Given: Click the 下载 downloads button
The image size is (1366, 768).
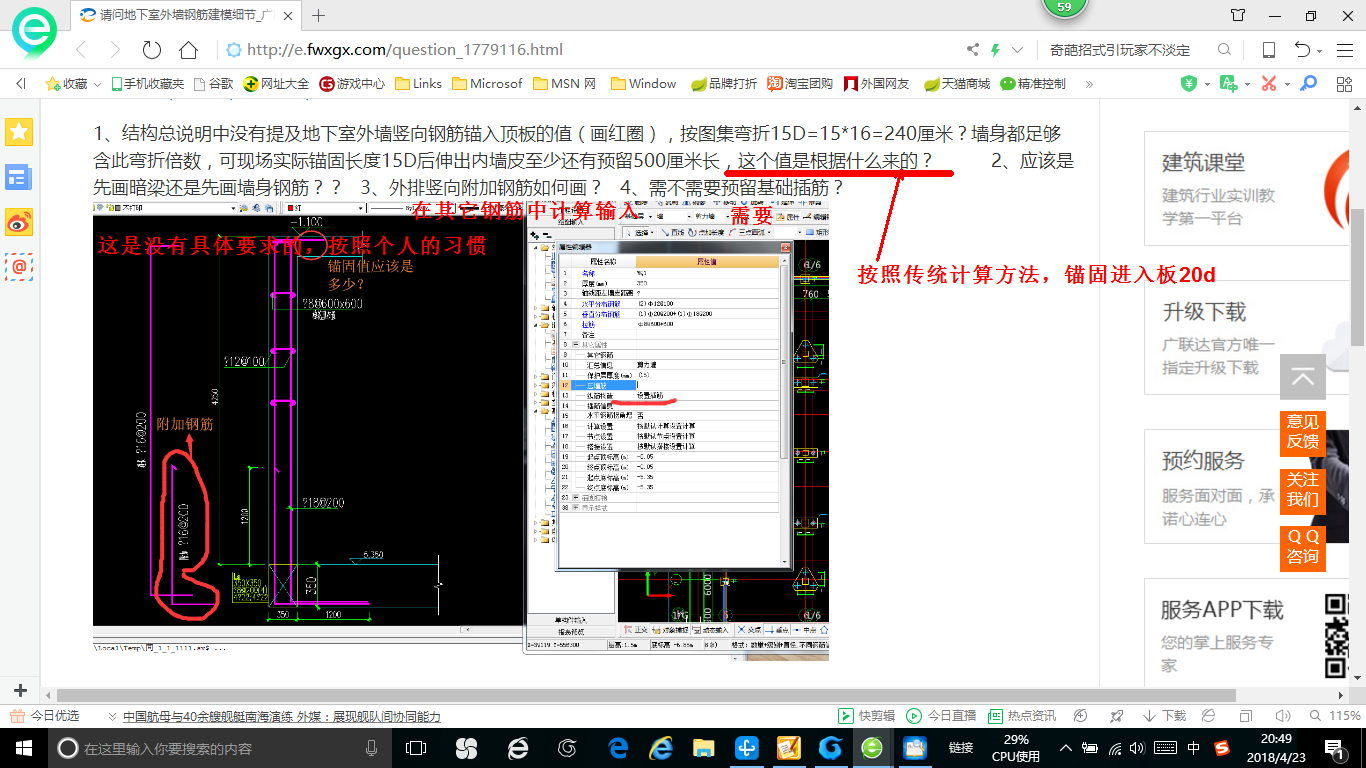Looking at the screenshot, I should (x=1164, y=716).
